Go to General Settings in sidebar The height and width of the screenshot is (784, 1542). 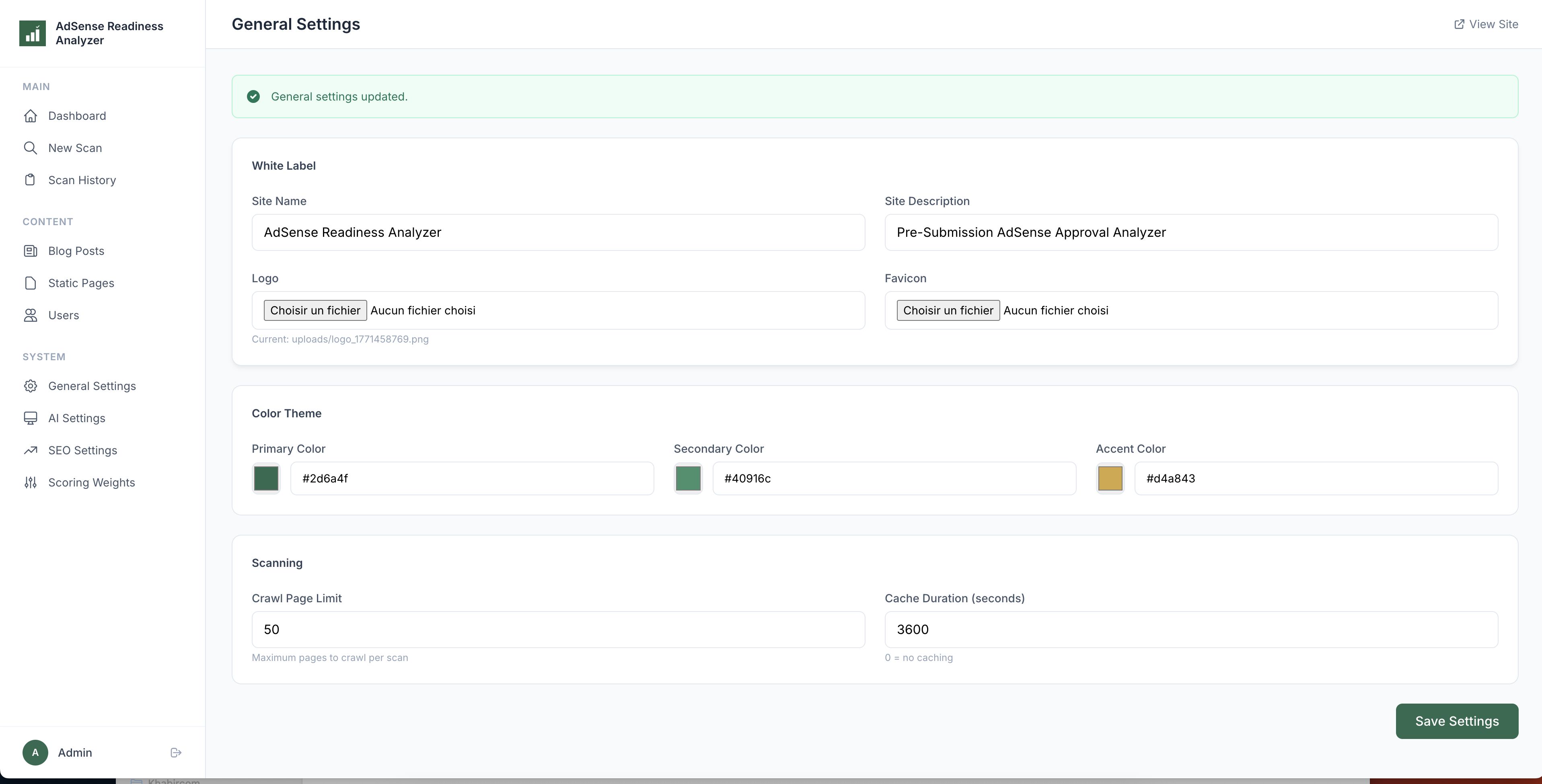click(x=92, y=386)
